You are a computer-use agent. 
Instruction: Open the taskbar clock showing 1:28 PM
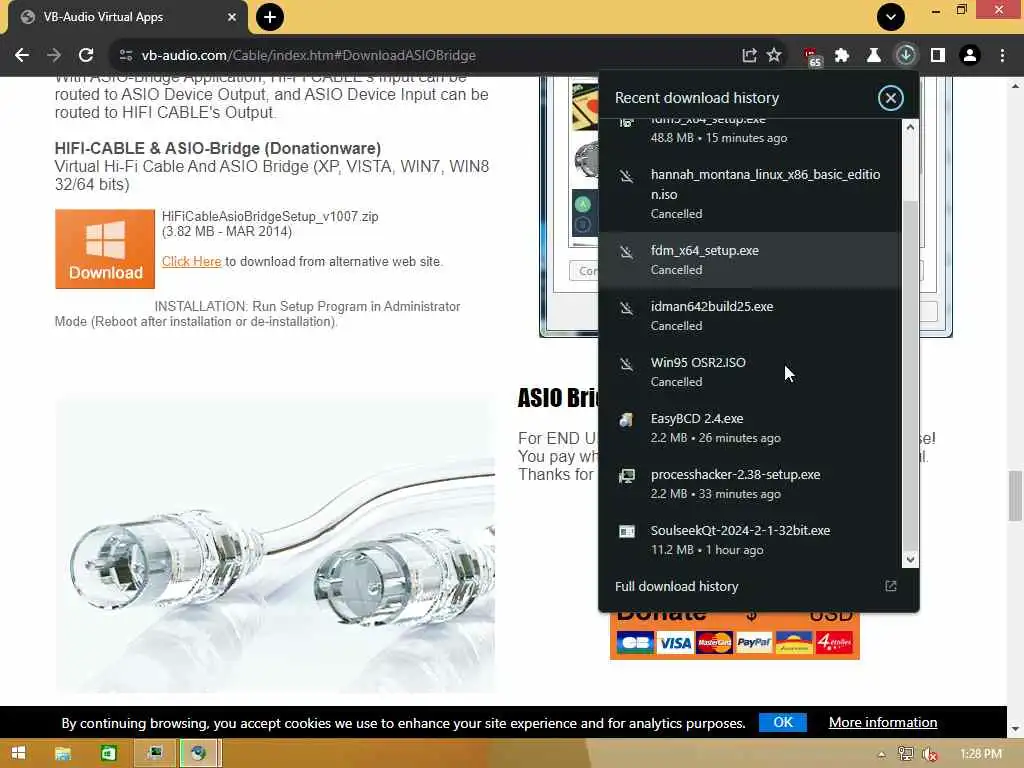coord(981,754)
